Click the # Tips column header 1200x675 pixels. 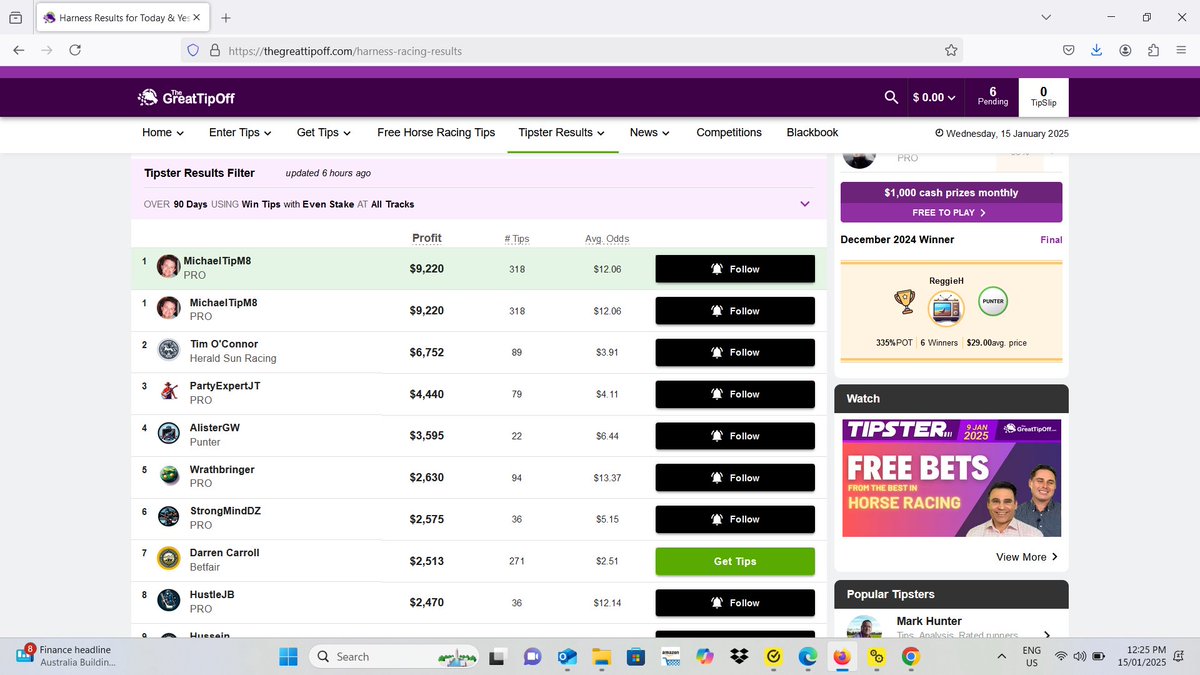click(x=517, y=238)
